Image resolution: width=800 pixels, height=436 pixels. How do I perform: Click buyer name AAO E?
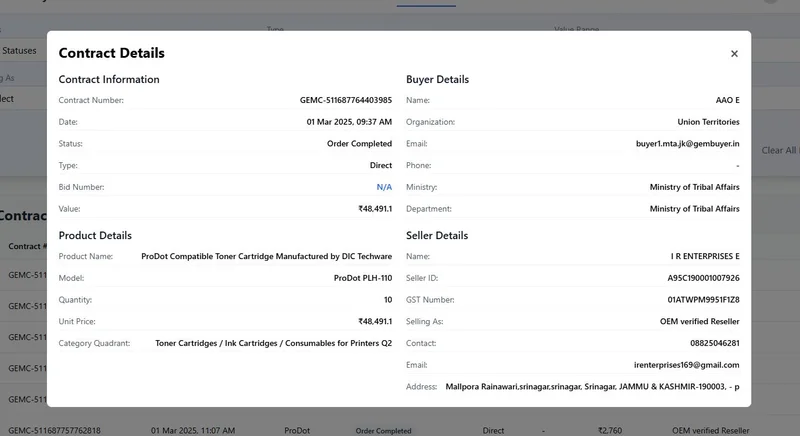[728, 100]
